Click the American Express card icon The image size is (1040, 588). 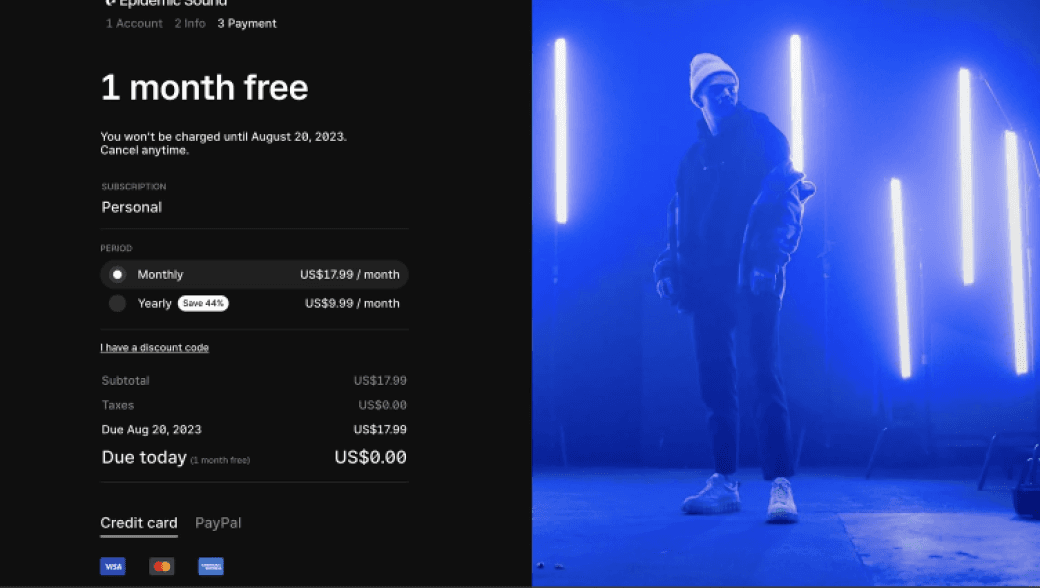click(211, 566)
